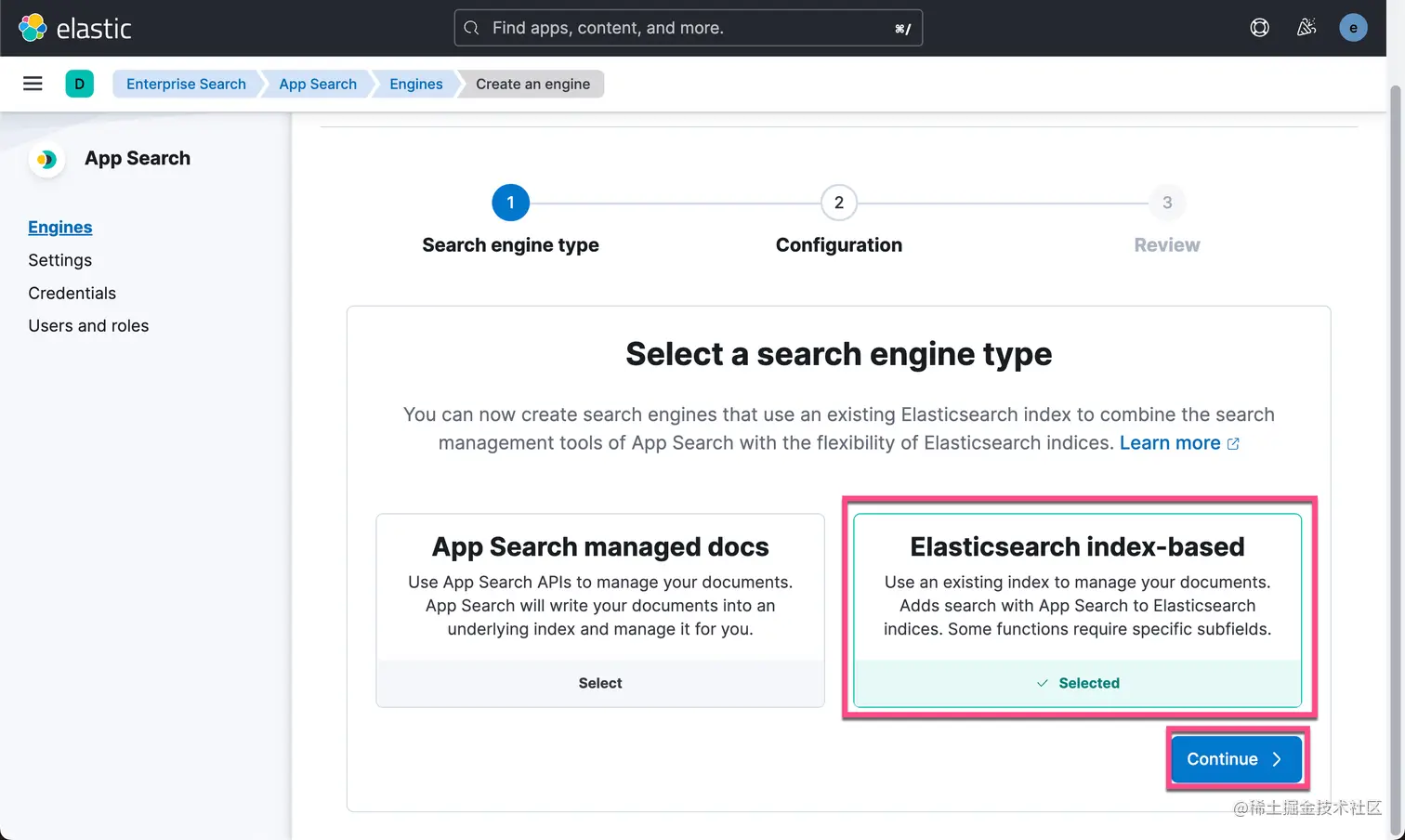Click the App Search managed docs heading
This screenshot has width=1405, height=840.
[x=600, y=546]
